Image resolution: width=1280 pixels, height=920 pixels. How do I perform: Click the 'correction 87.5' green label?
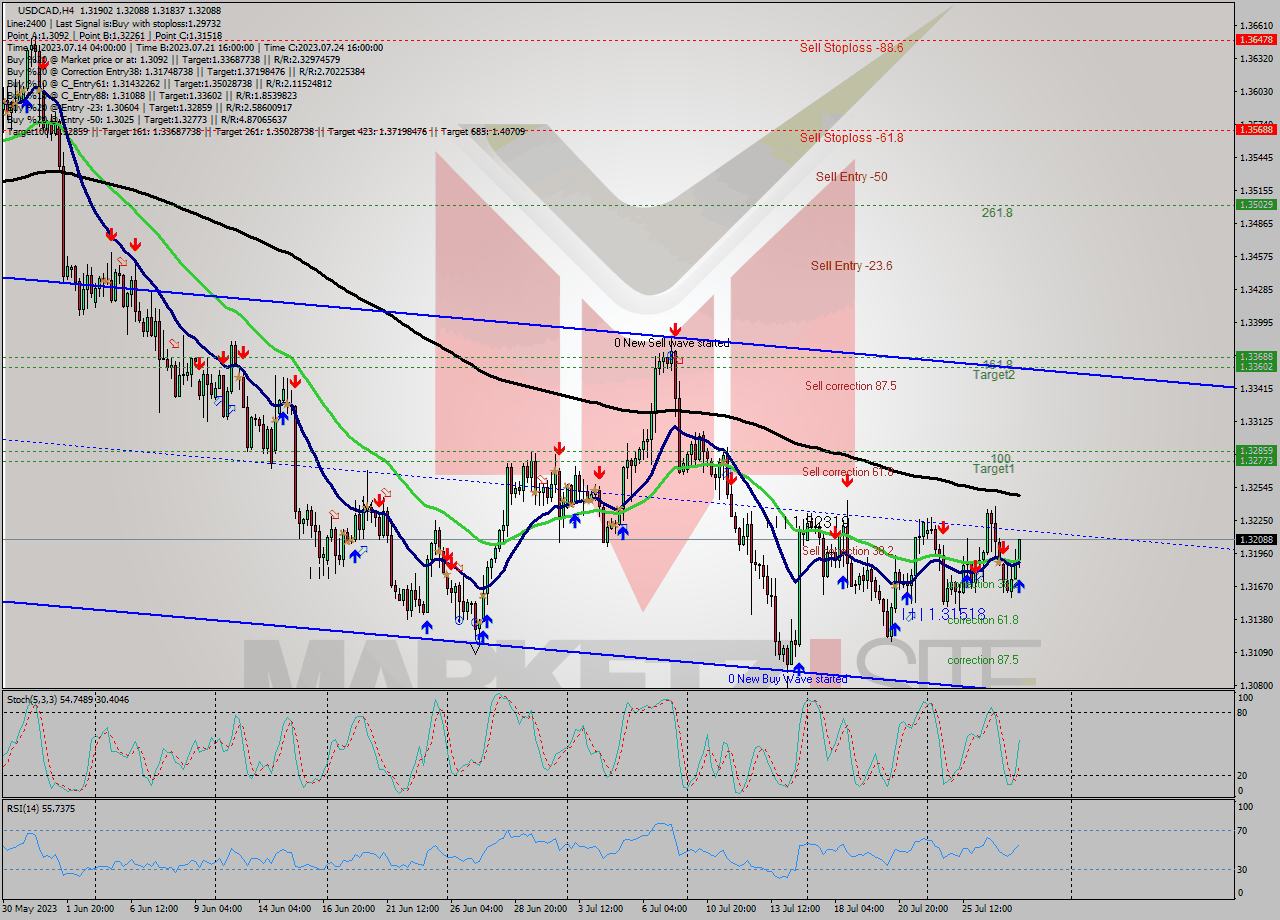pyautogui.click(x=982, y=660)
